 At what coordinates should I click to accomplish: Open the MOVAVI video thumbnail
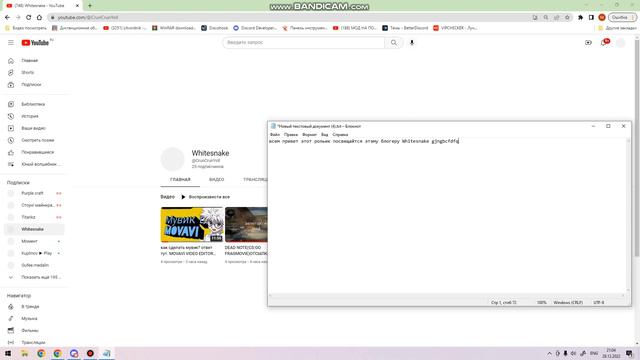pyautogui.click(x=192, y=224)
